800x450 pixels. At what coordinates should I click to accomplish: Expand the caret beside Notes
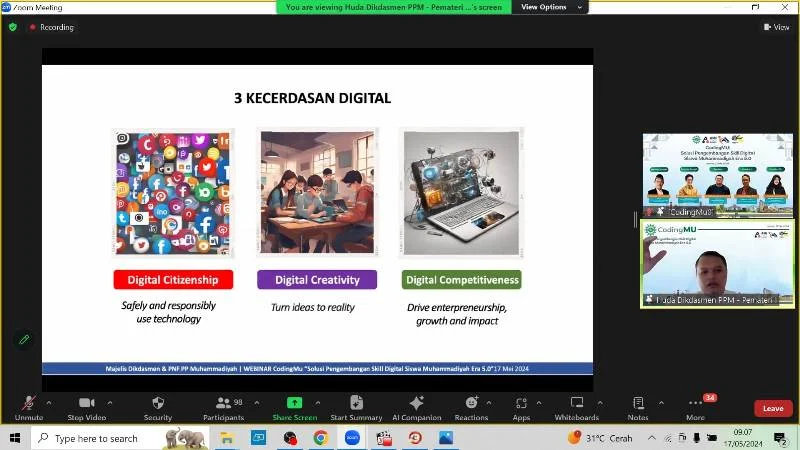(661, 403)
